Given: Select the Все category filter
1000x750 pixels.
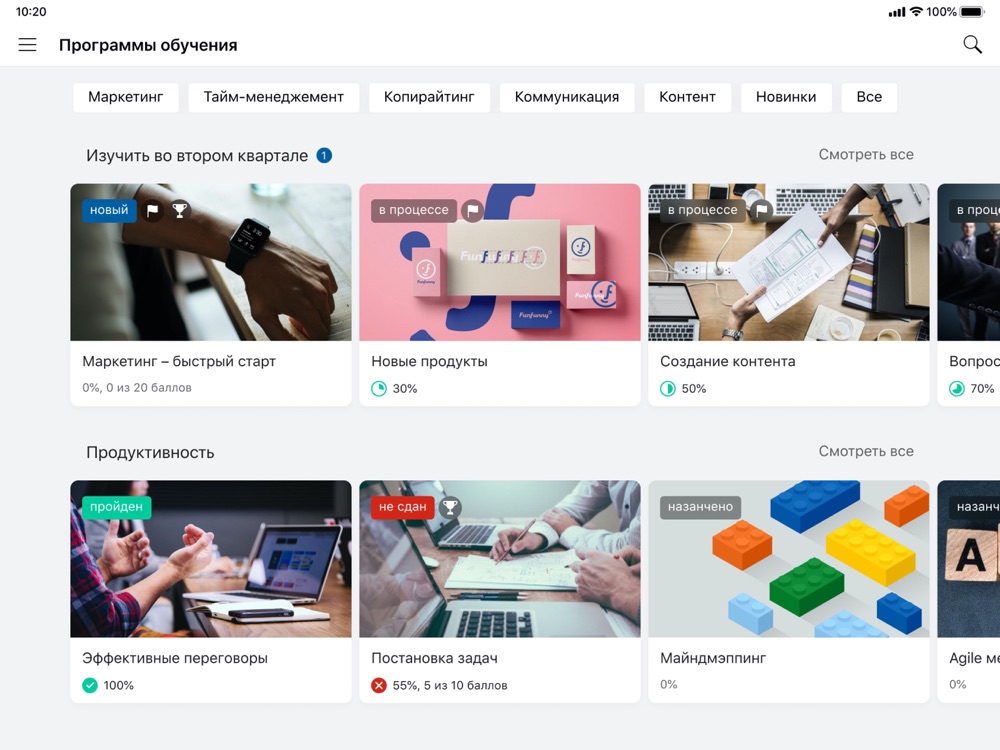Looking at the screenshot, I should pos(869,97).
